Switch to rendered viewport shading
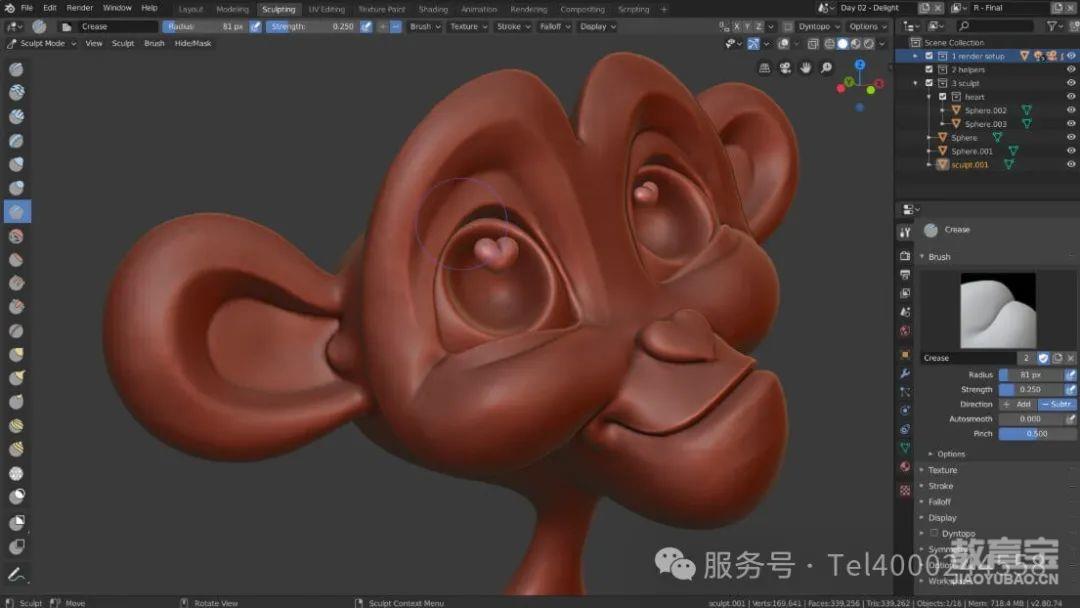This screenshot has width=1080, height=608. (x=869, y=43)
